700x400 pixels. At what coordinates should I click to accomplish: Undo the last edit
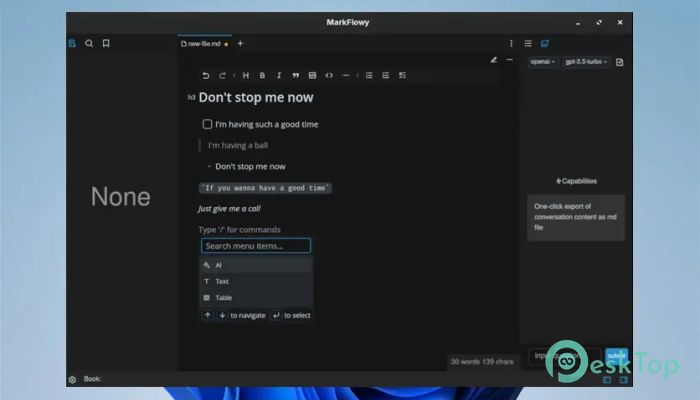205,75
